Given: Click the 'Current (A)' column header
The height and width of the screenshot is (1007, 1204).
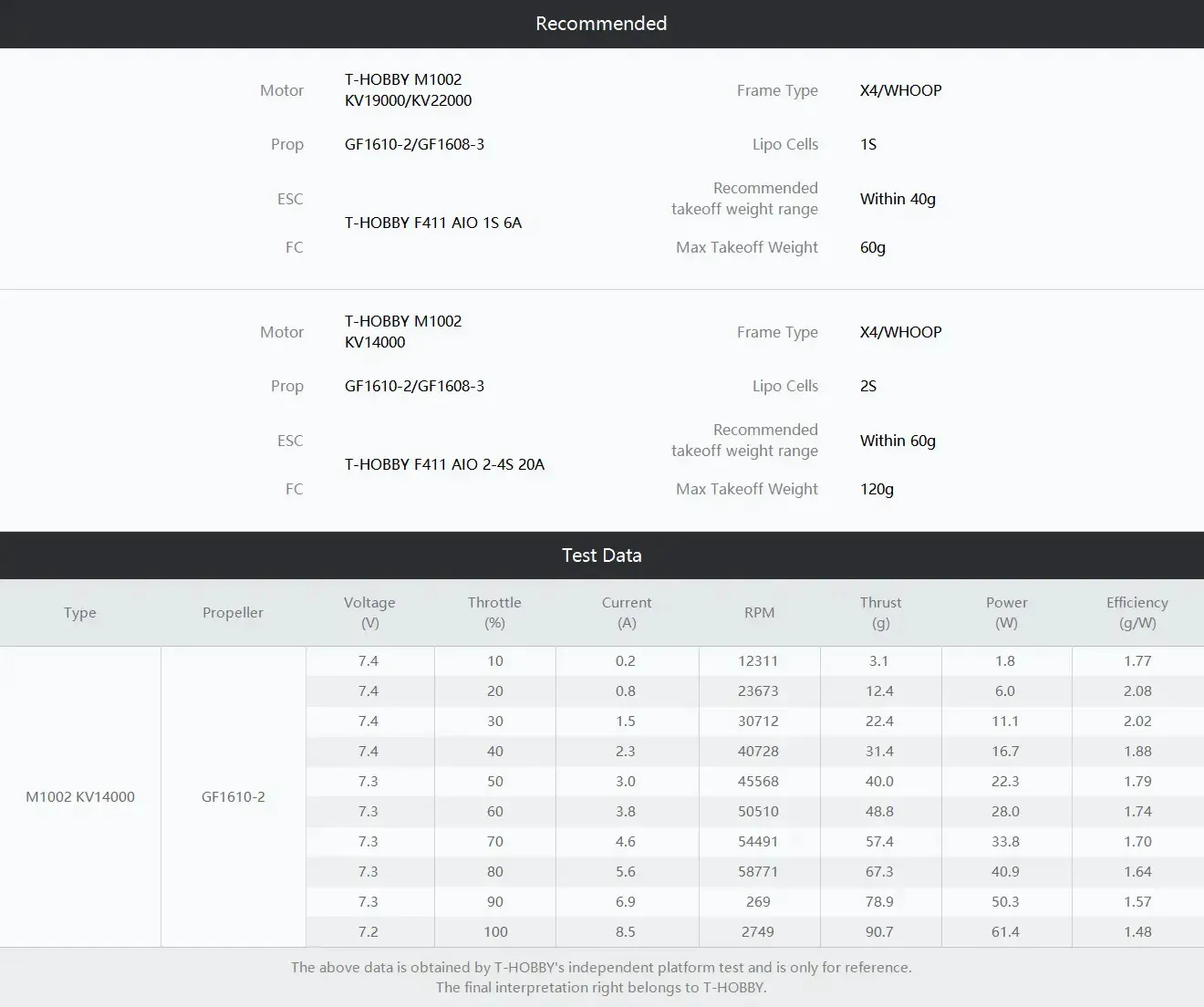Looking at the screenshot, I should coord(627,613).
